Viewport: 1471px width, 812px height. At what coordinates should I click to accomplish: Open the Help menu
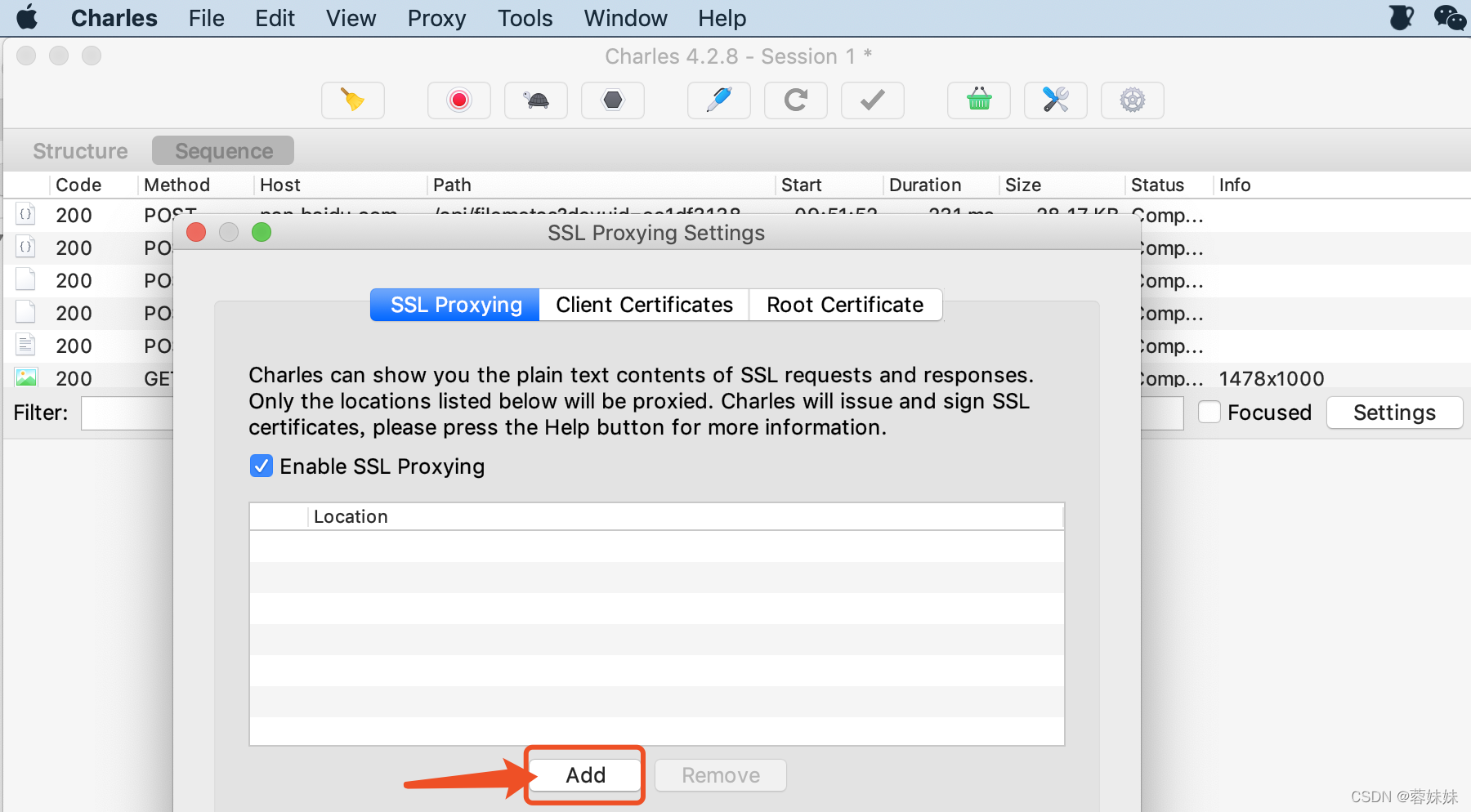coord(722,18)
